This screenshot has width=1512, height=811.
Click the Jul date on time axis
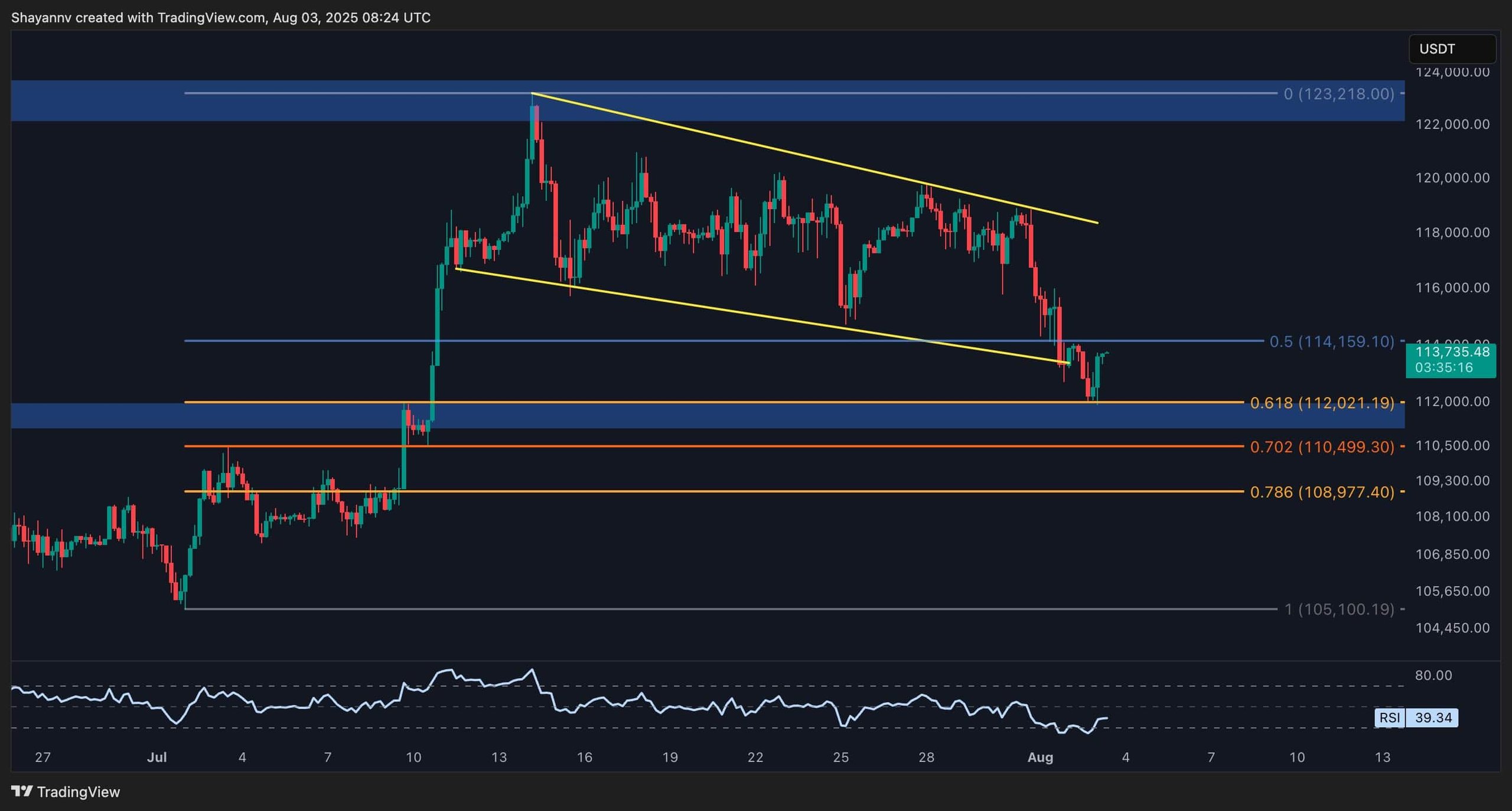157,757
